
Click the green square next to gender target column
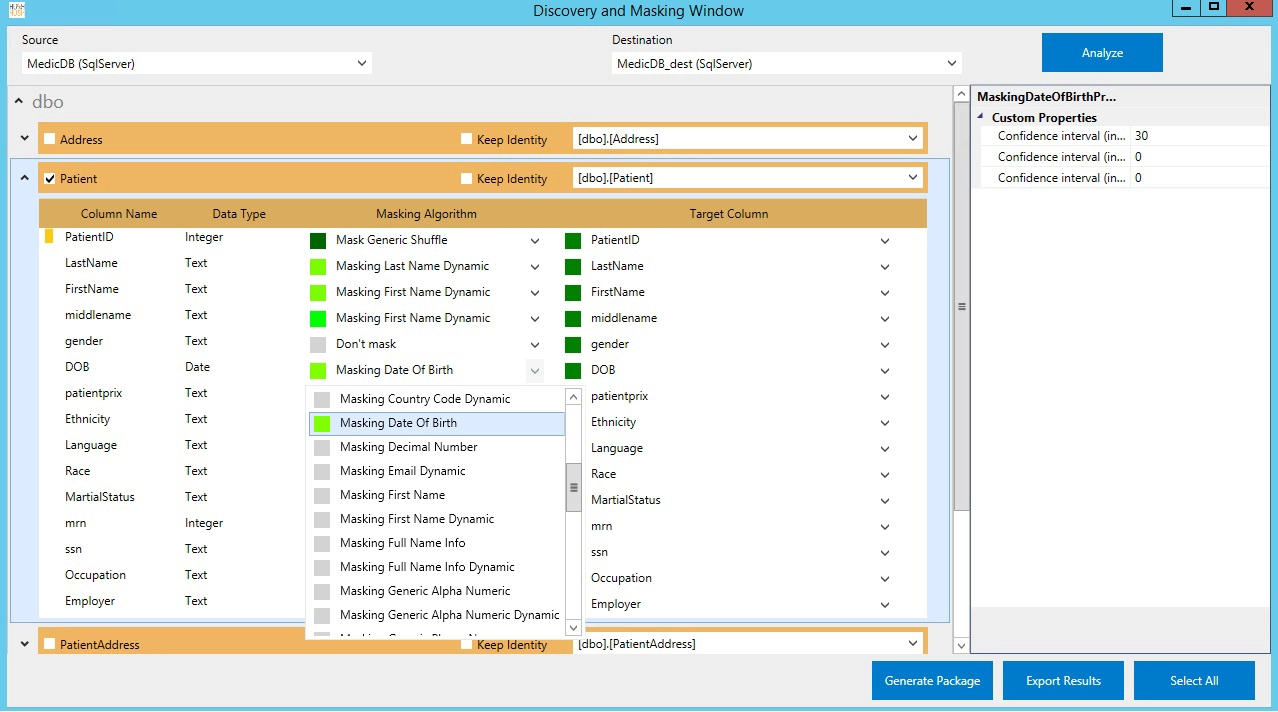point(573,345)
